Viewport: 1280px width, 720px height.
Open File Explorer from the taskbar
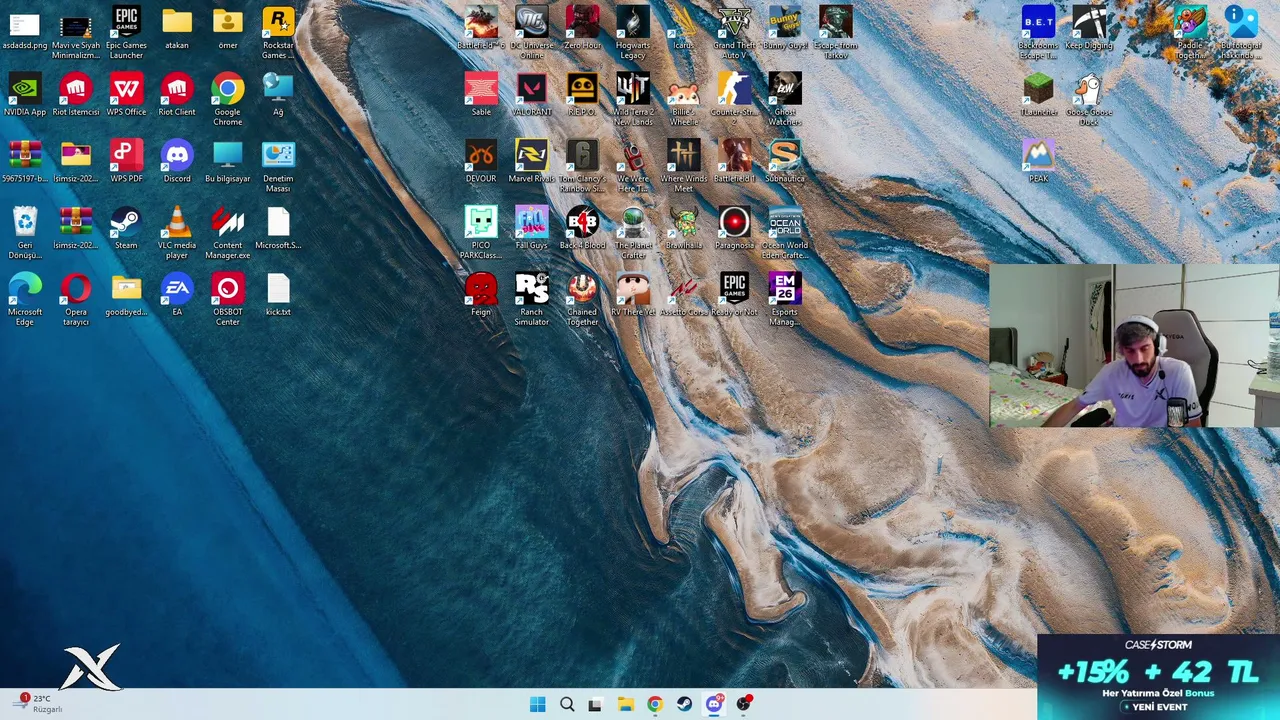[625, 704]
